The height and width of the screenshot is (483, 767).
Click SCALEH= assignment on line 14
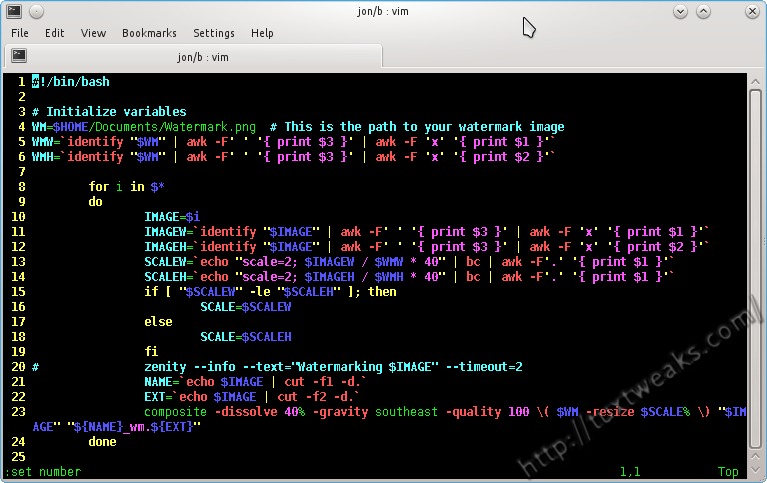coord(169,276)
